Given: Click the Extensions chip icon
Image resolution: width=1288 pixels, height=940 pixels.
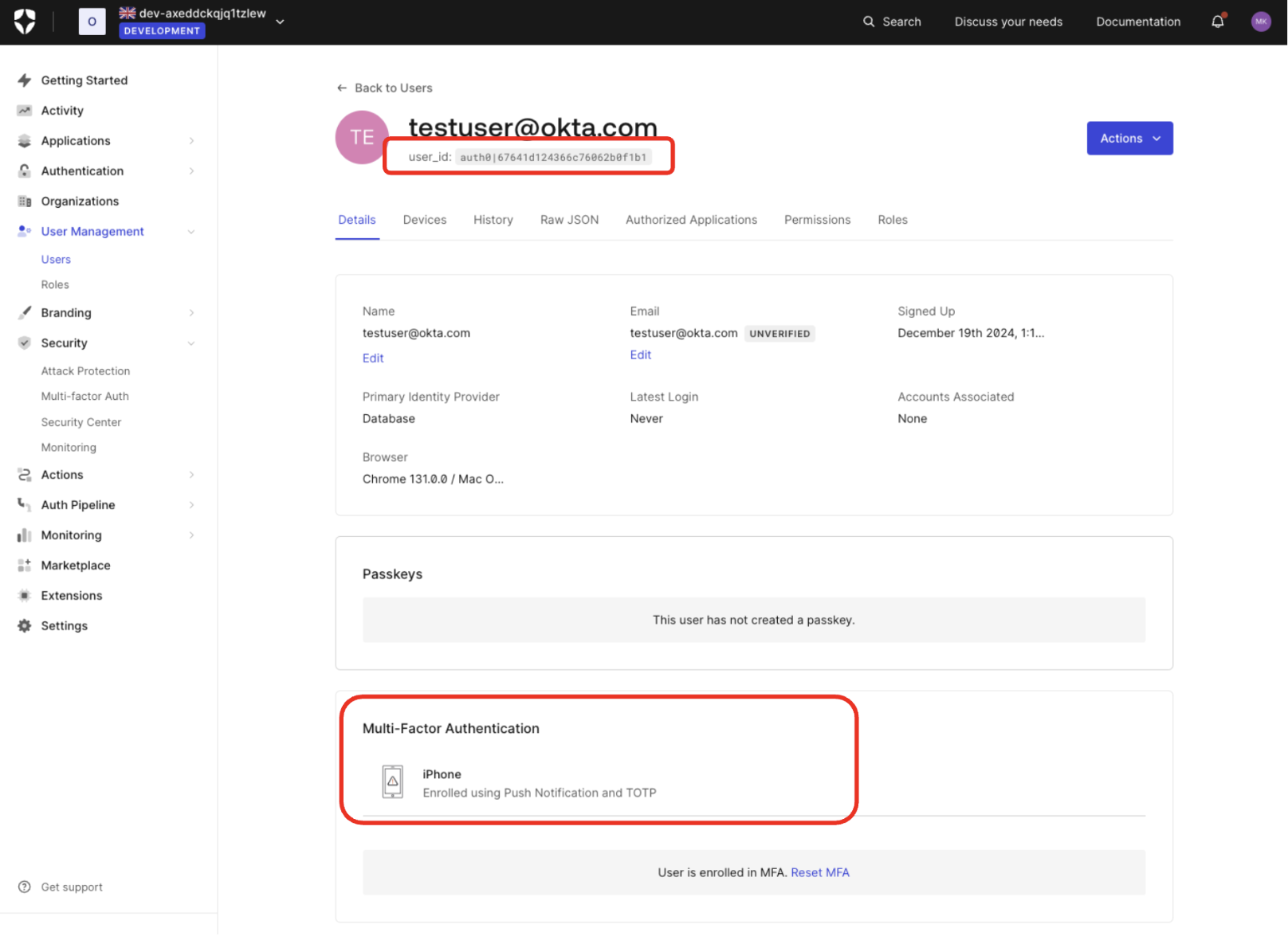Looking at the screenshot, I should (25, 596).
